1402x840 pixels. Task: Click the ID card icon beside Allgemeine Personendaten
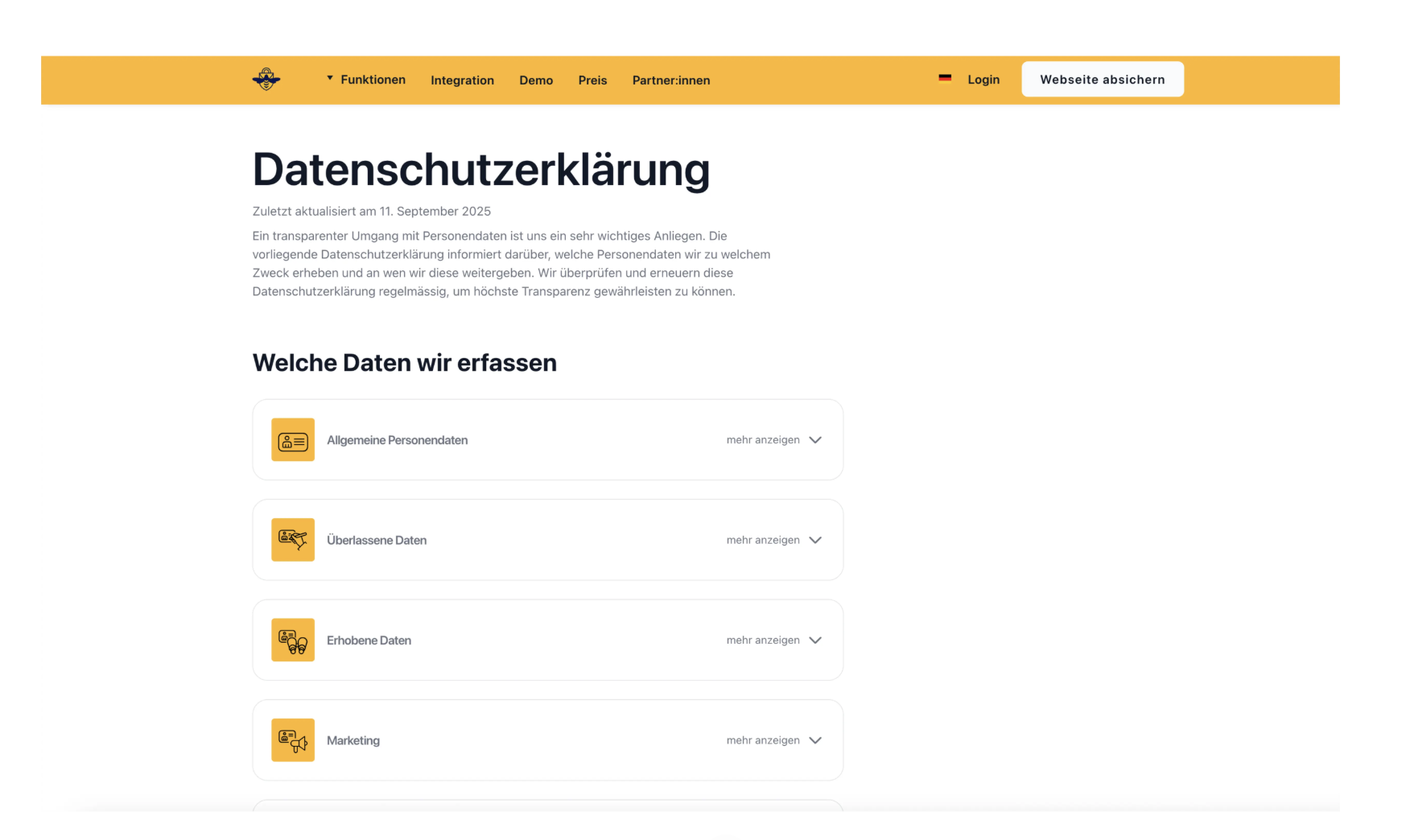tap(293, 440)
